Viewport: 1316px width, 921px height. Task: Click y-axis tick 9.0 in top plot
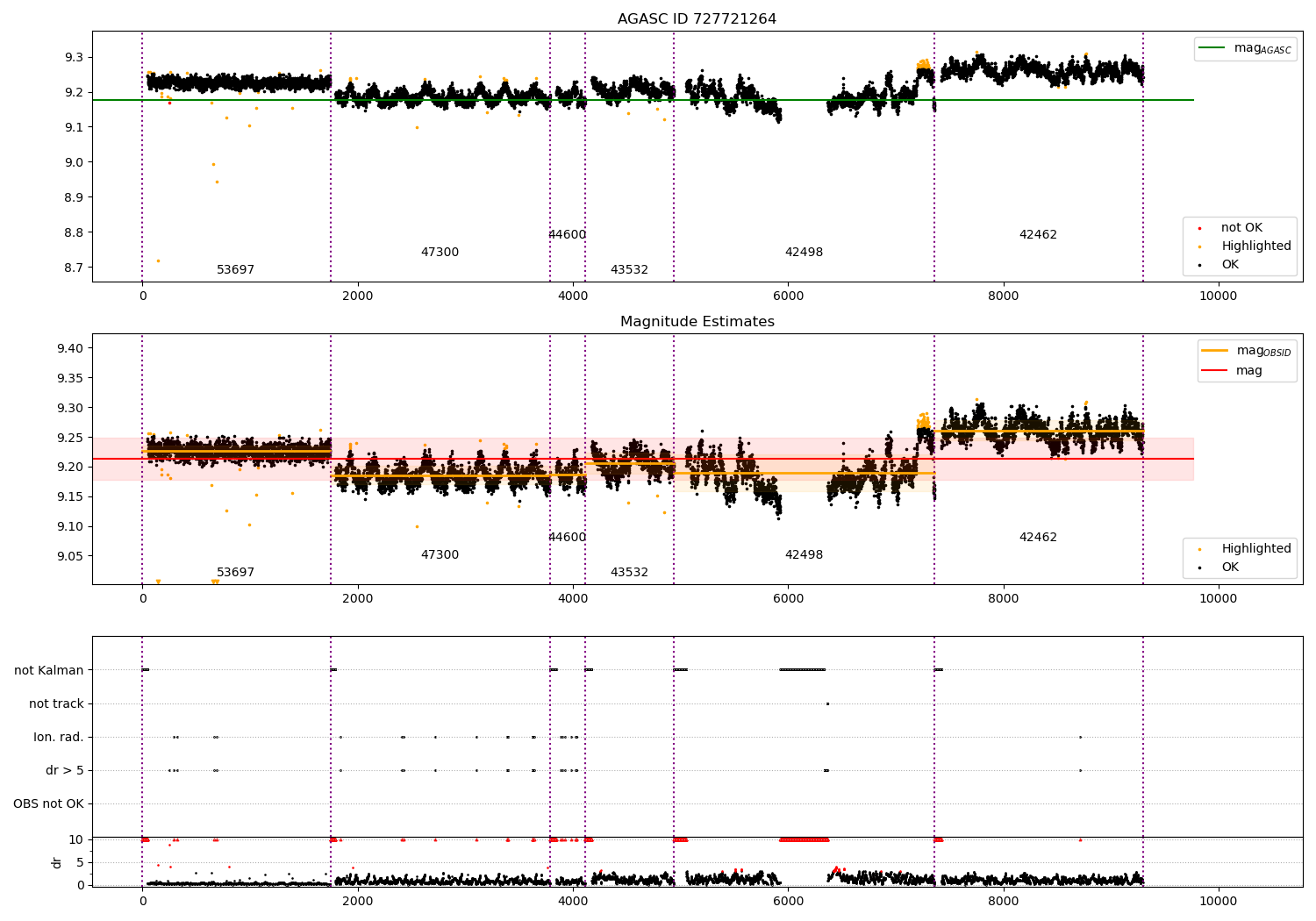pyautogui.click(x=73, y=162)
